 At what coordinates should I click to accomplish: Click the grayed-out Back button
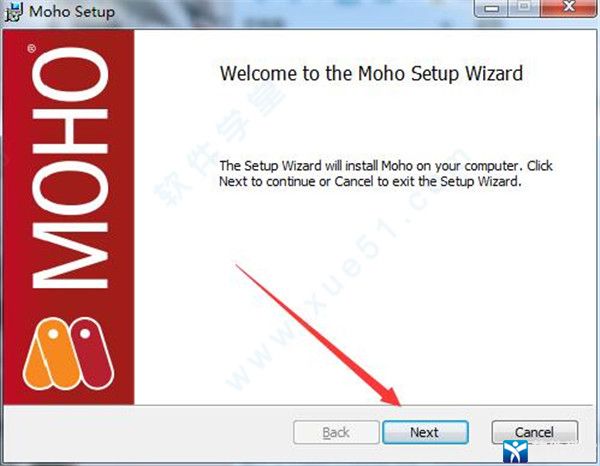click(336, 432)
